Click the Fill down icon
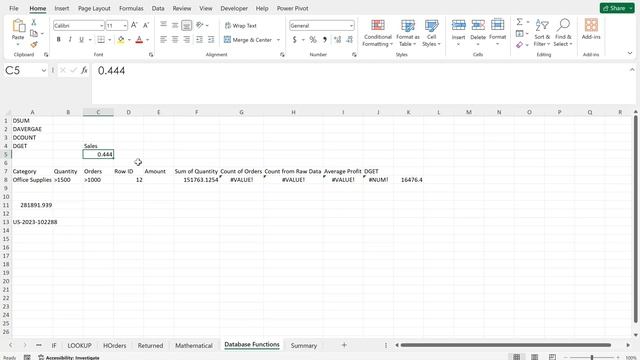640x360 pixels. tap(519, 33)
